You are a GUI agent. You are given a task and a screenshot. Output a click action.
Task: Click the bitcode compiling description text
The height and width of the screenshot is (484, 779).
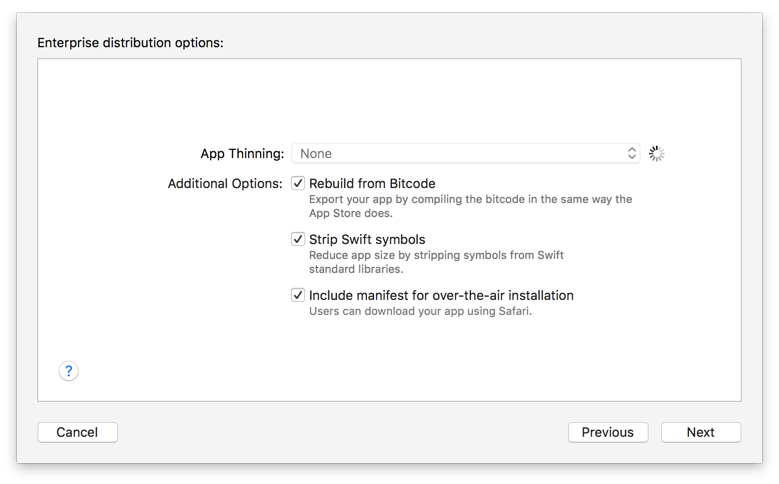(470, 199)
